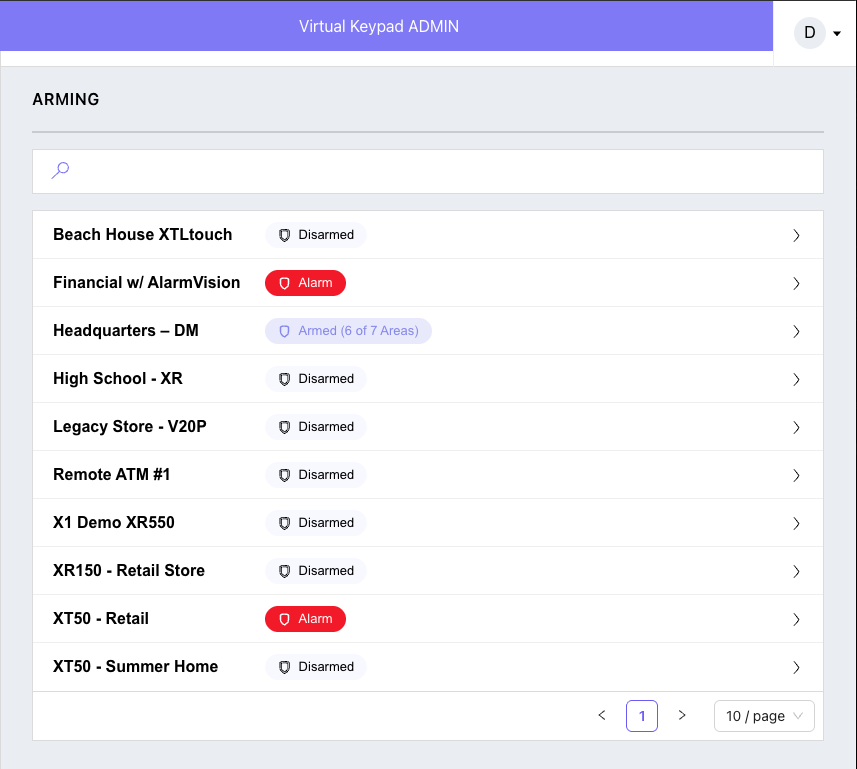This screenshot has width=857, height=769.
Task: Click the Alarm badge for XT50 - Retail
Action: tap(306, 619)
